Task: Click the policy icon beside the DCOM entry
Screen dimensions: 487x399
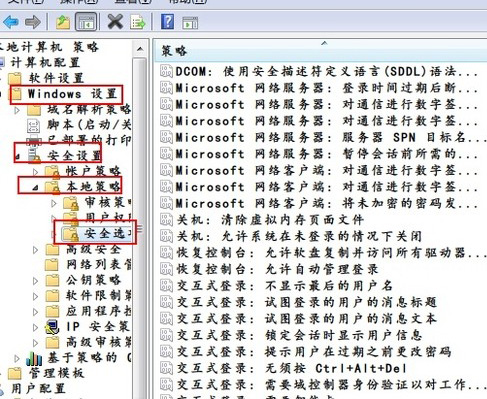Action: (x=166, y=71)
